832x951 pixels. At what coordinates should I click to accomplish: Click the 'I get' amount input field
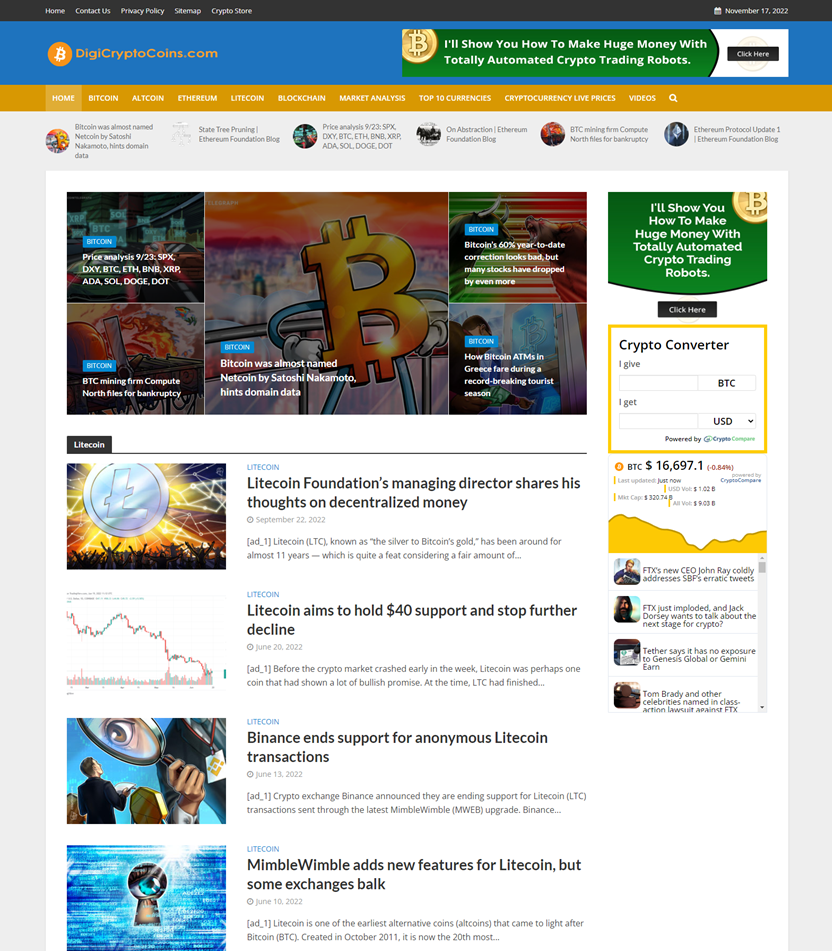658,421
